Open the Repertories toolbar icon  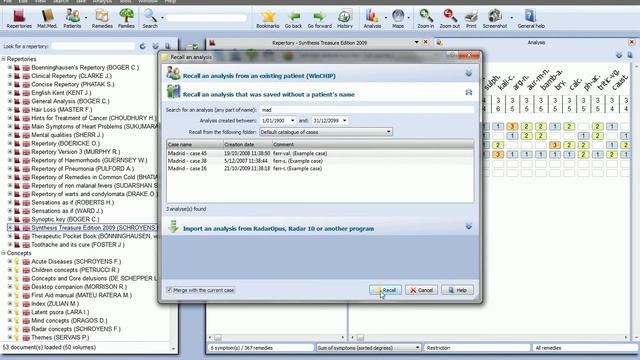coord(19,18)
